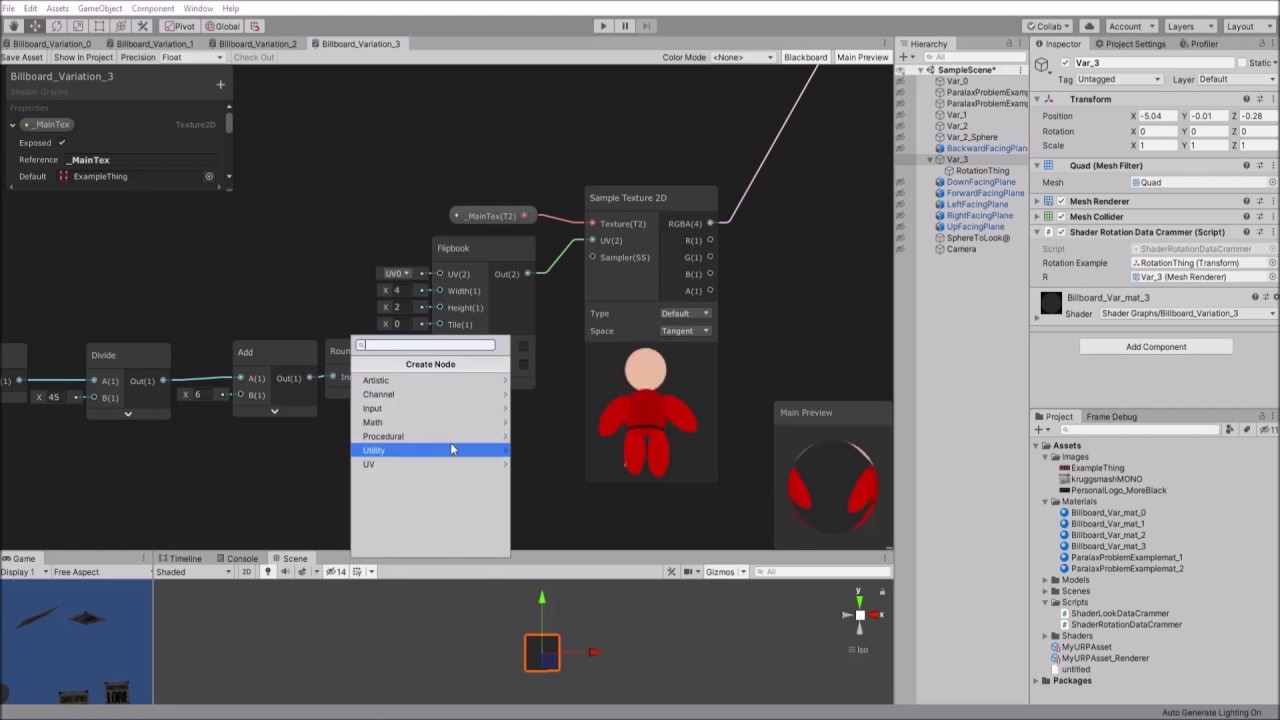The height and width of the screenshot is (720, 1280).
Task: Click the Project panel create plus button
Action: [1040, 430]
